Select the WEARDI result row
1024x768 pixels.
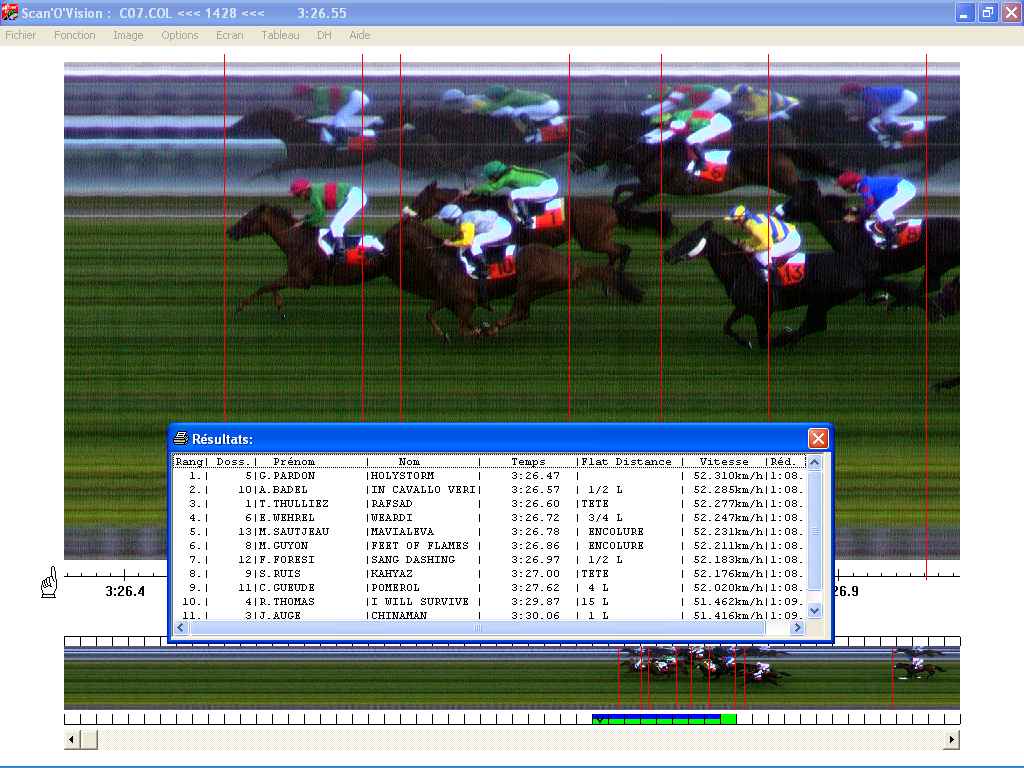click(x=488, y=518)
